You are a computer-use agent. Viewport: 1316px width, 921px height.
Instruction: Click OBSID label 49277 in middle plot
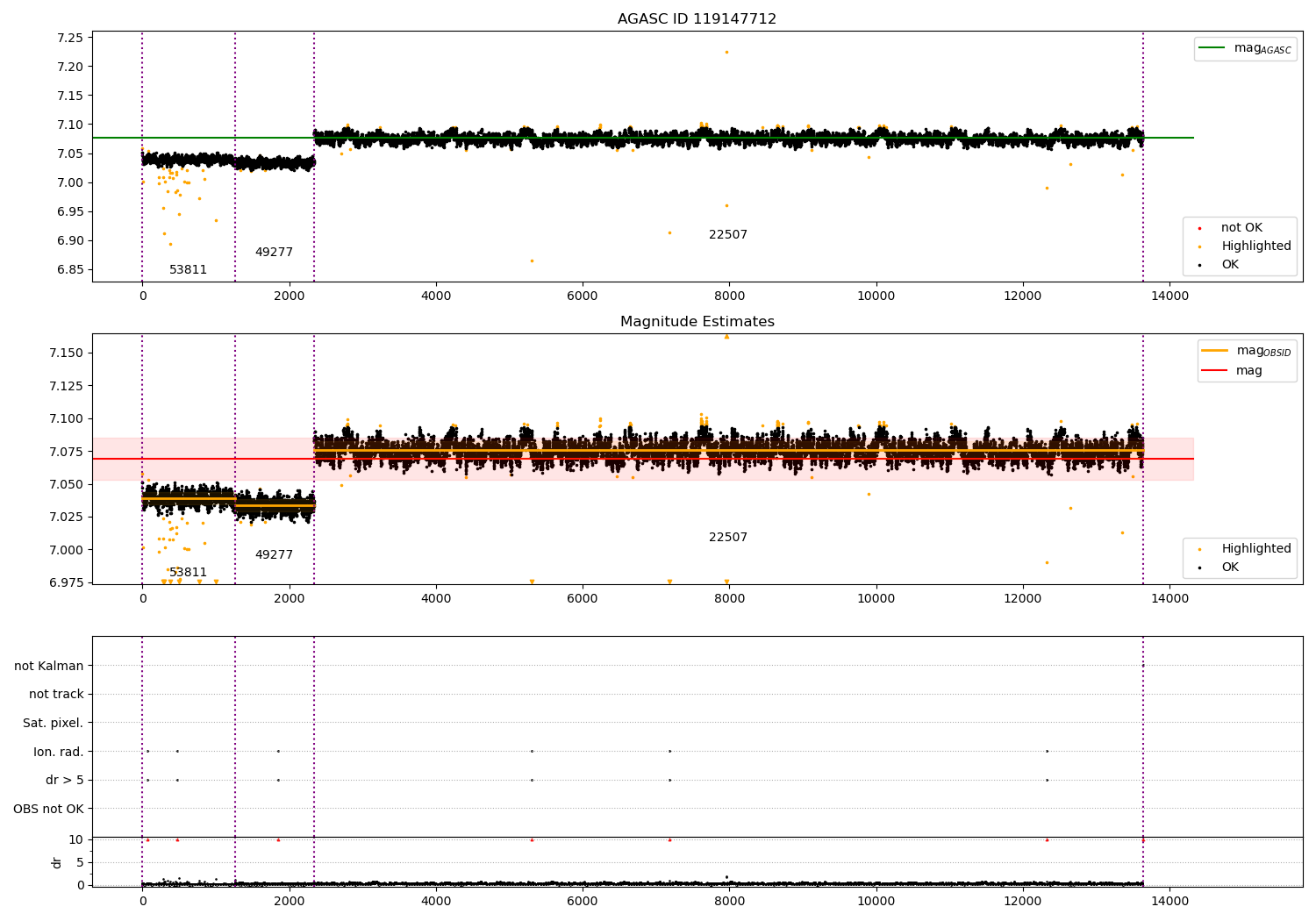point(274,555)
